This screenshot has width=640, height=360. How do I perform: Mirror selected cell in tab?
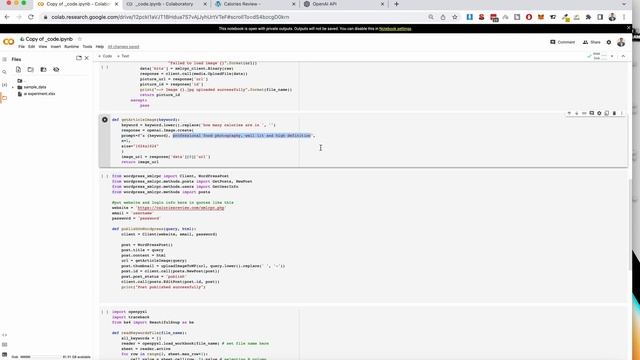(x=607, y=113)
